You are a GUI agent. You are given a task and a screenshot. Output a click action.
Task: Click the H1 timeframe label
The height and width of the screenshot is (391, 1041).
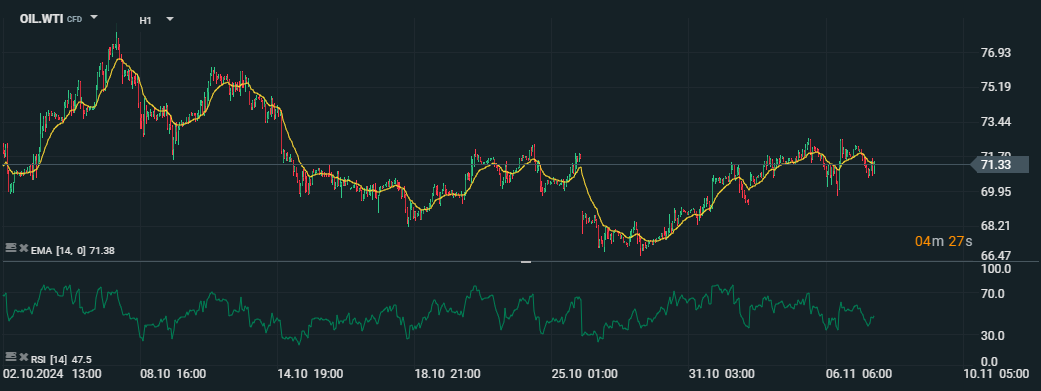[x=145, y=21]
